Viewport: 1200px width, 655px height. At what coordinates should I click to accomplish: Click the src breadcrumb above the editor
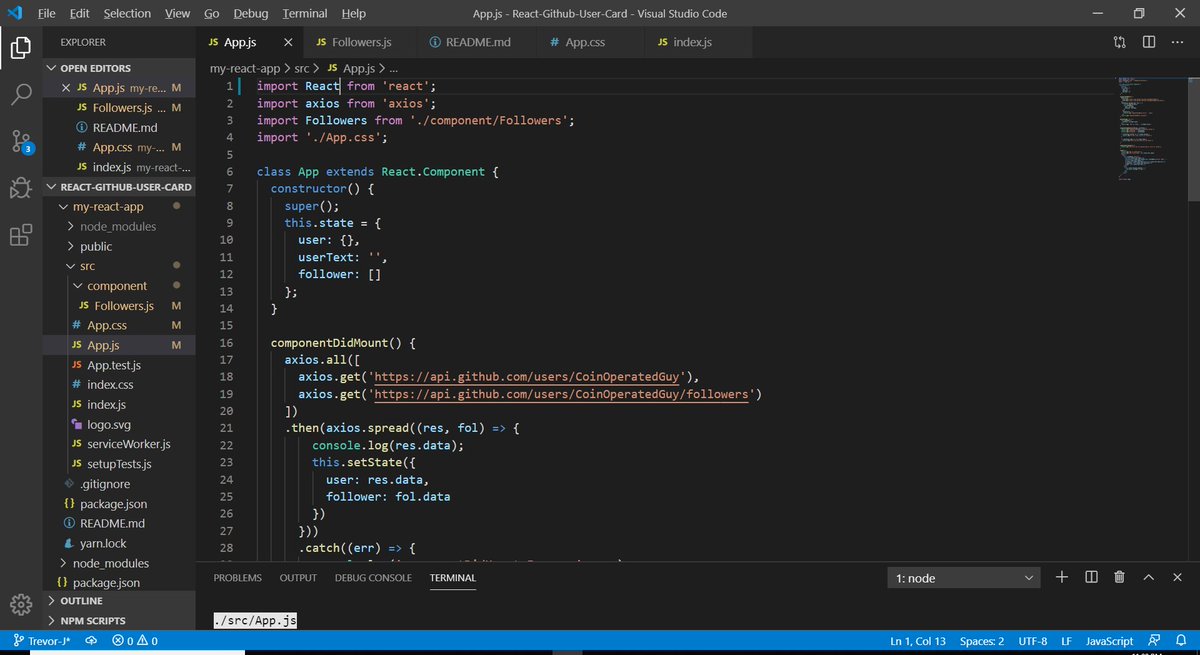point(302,68)
